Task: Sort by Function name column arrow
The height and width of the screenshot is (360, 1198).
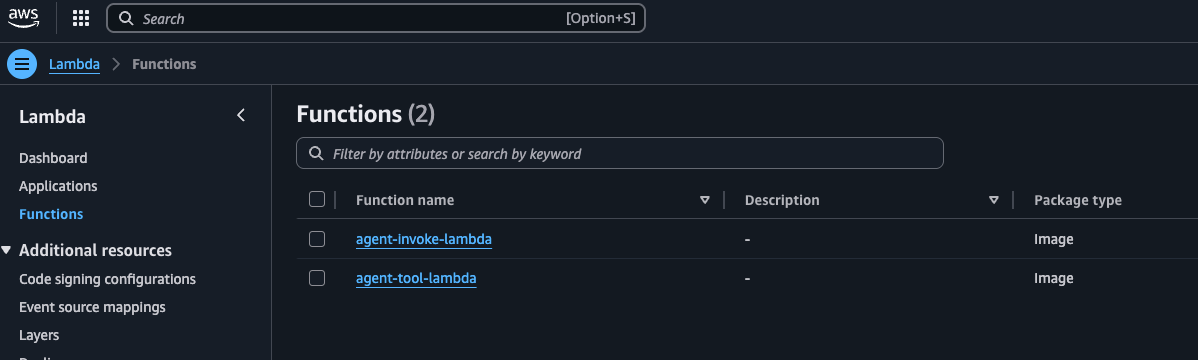Action: tap(704, 200)
